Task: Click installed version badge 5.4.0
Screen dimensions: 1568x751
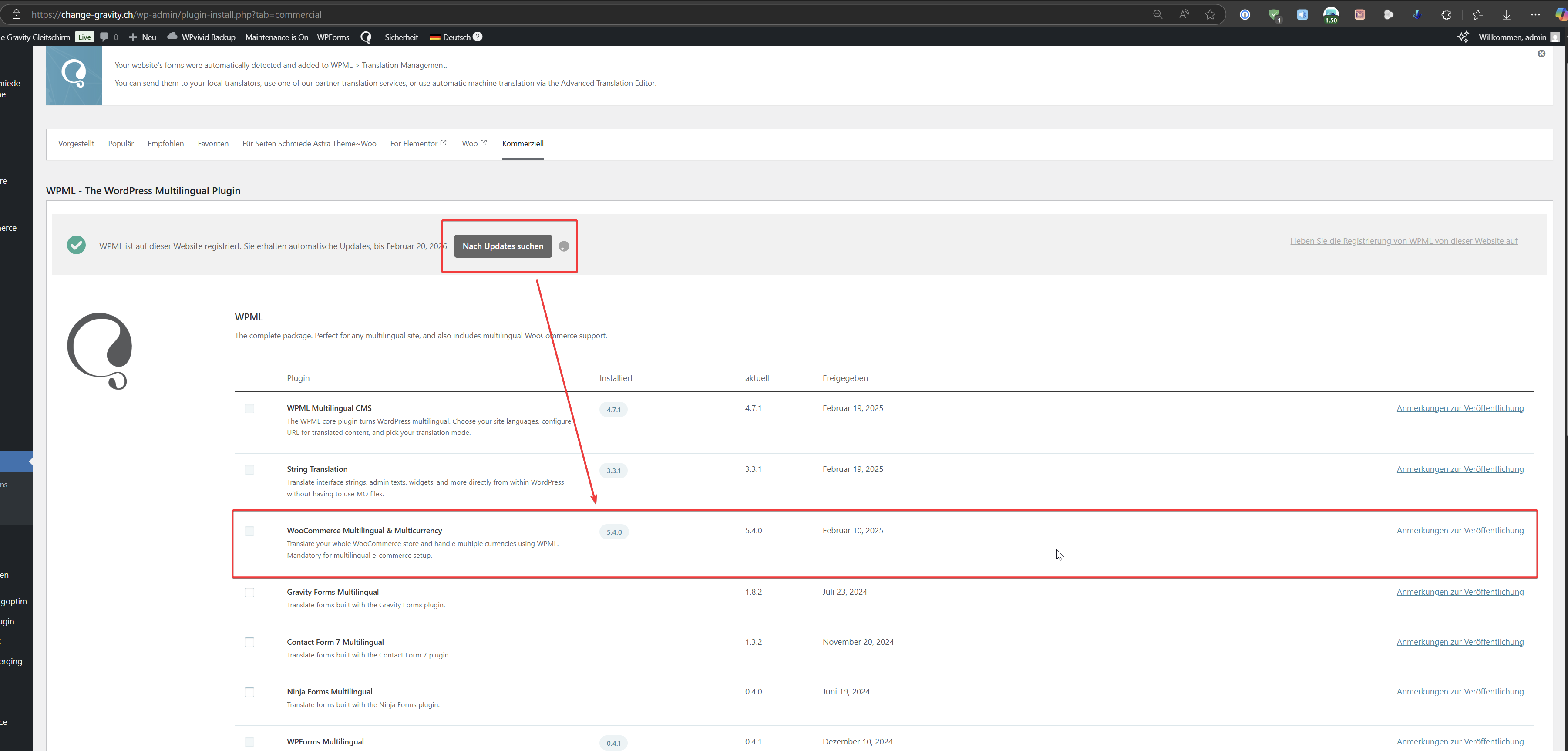Action: coord(614,532)
